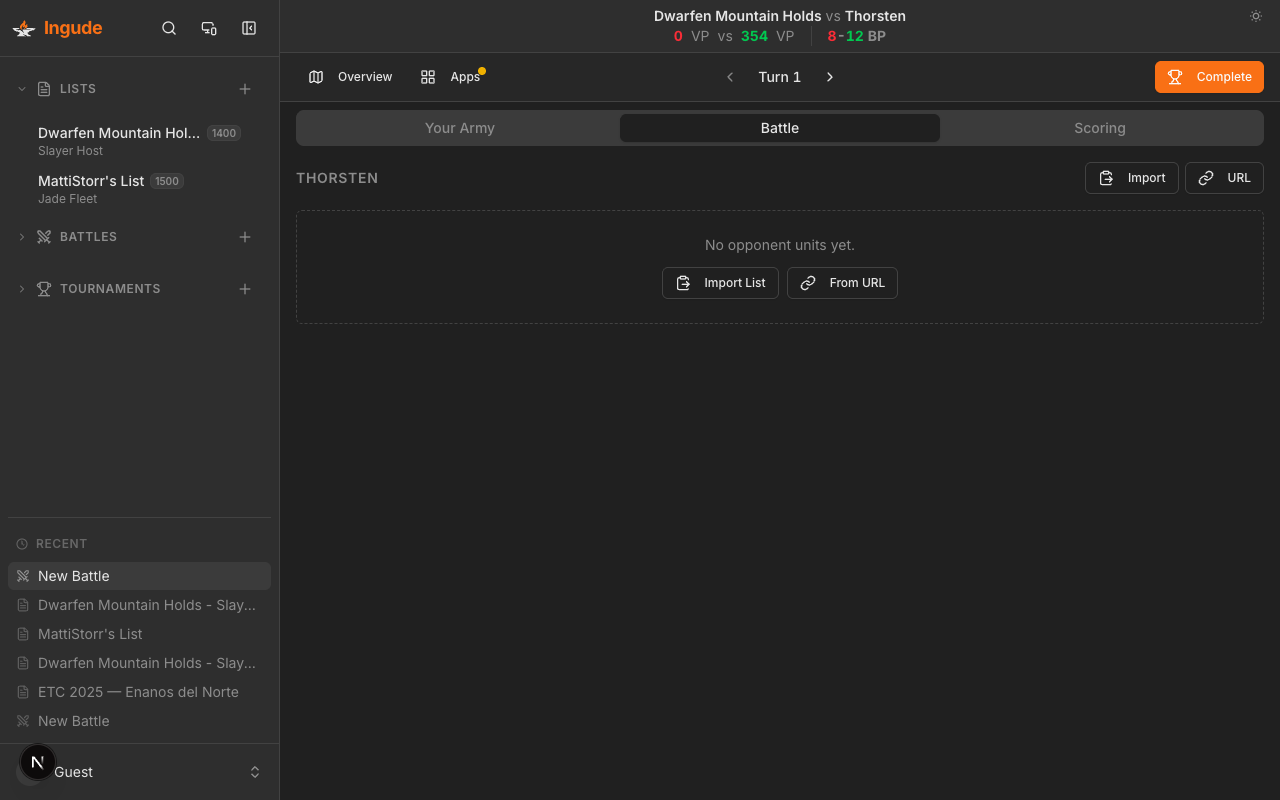Screen dimensions: 1280x800
Task: Switch to the Your Army tab
Action: 459,128
